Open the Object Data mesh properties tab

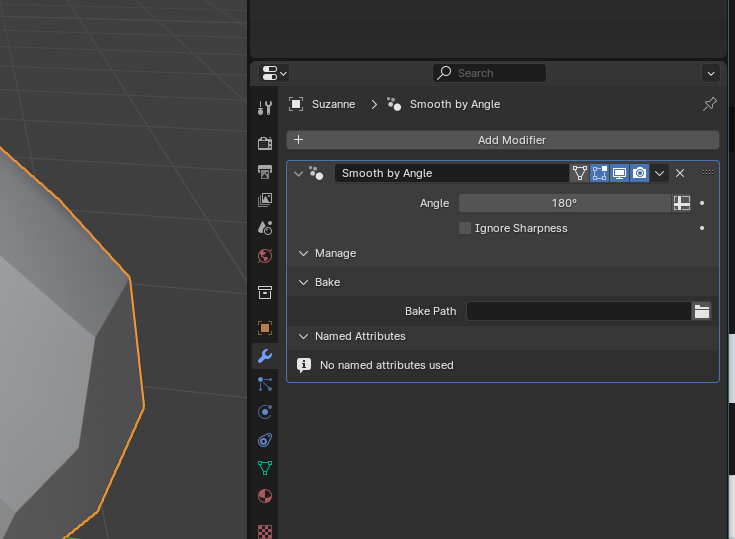(x=265, y=468)
